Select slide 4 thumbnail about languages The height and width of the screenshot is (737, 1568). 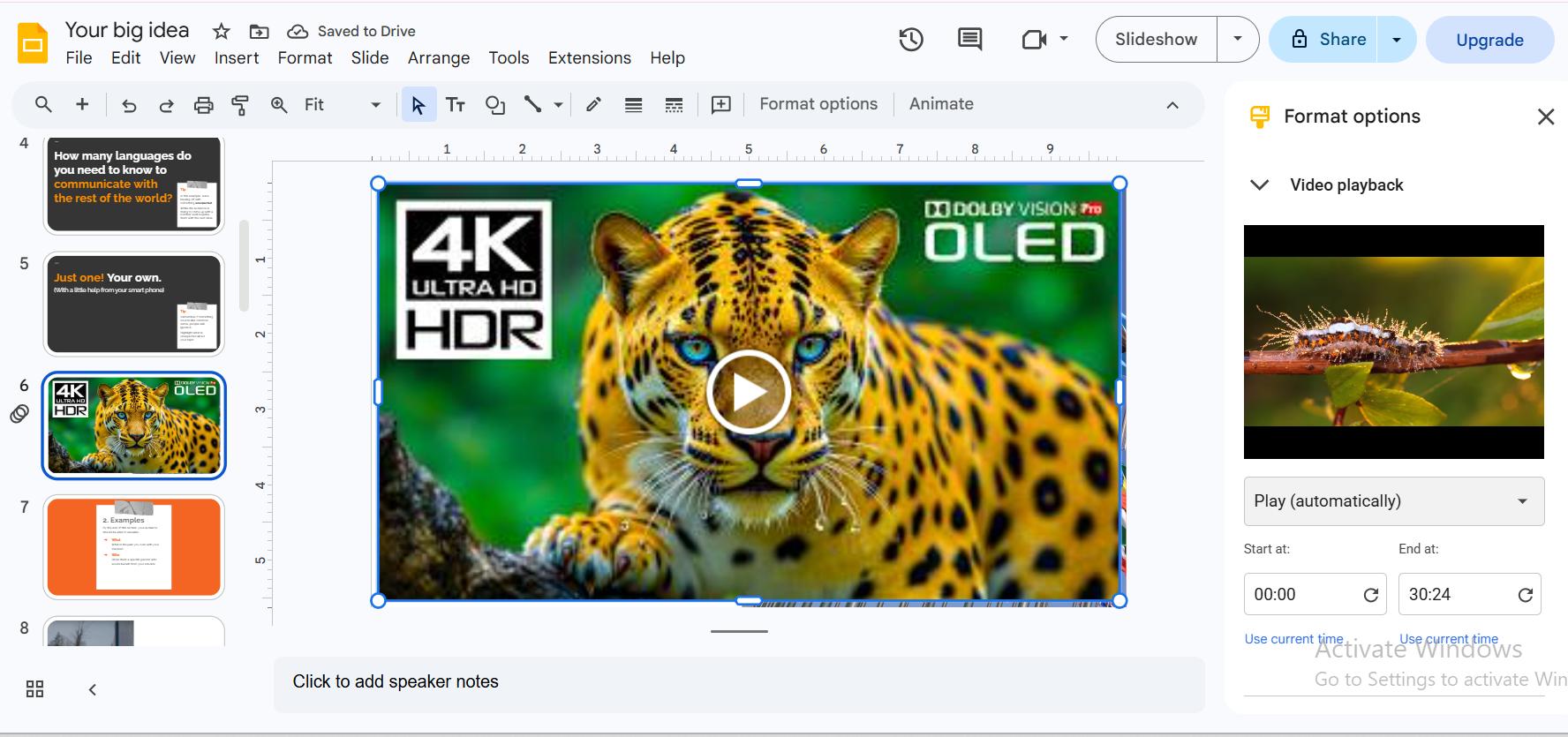134,184
